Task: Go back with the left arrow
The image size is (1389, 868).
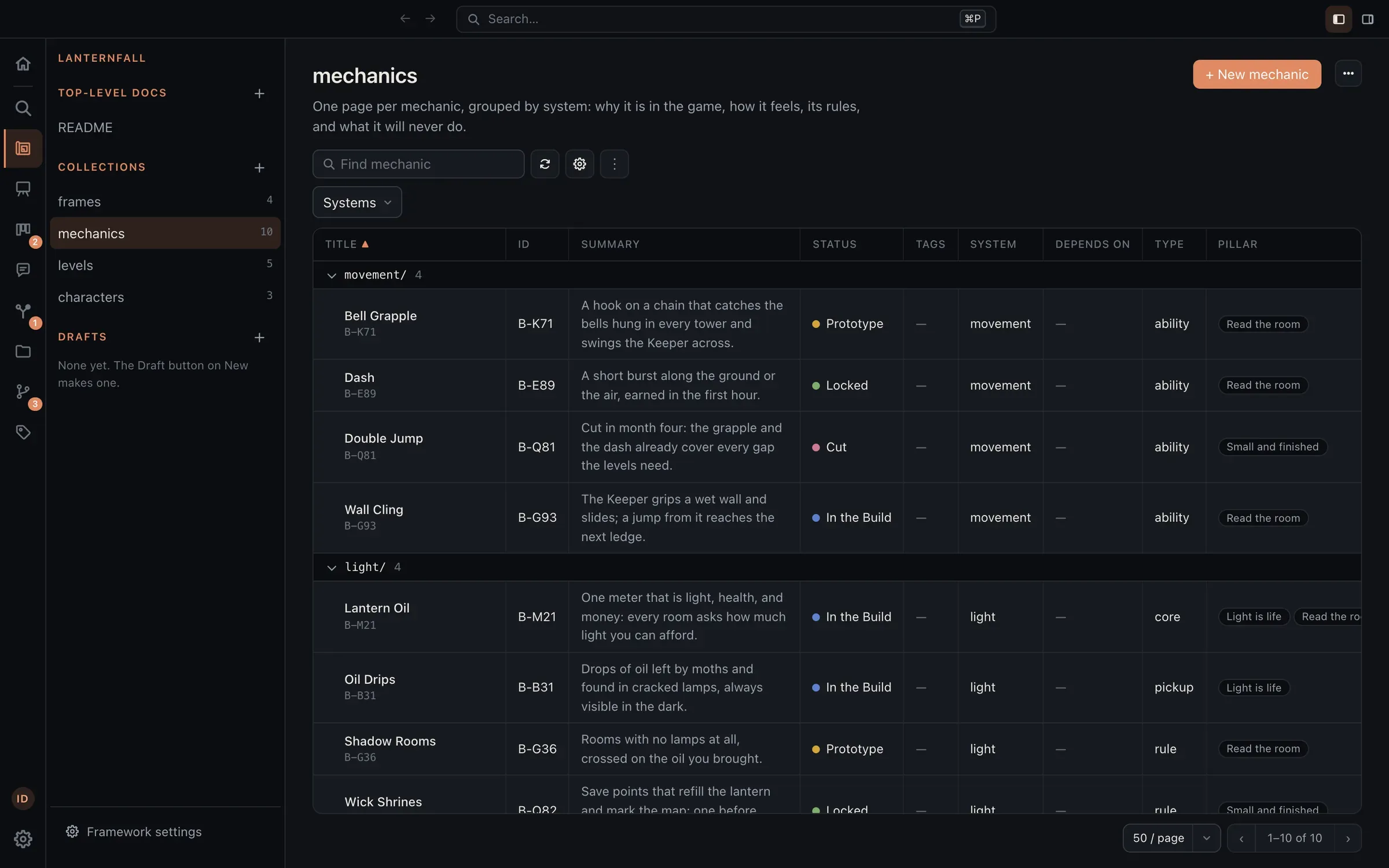Action: [x=405, y=19]
